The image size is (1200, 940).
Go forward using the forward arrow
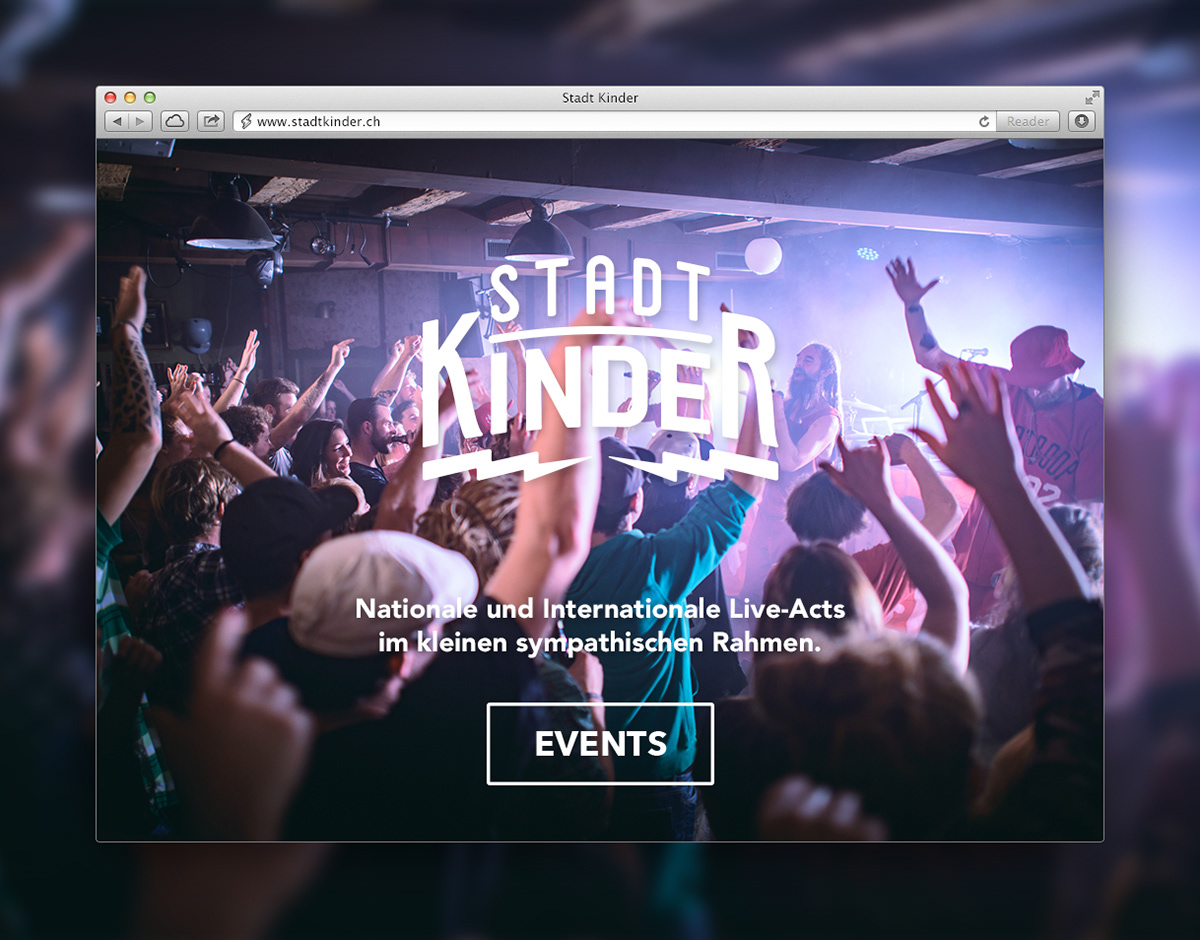[x=141, y=121]
